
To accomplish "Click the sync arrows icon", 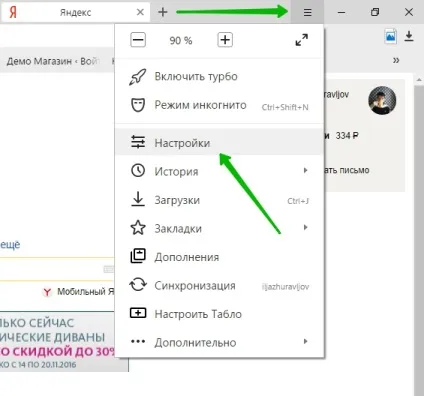I will (x=138, y=285).
